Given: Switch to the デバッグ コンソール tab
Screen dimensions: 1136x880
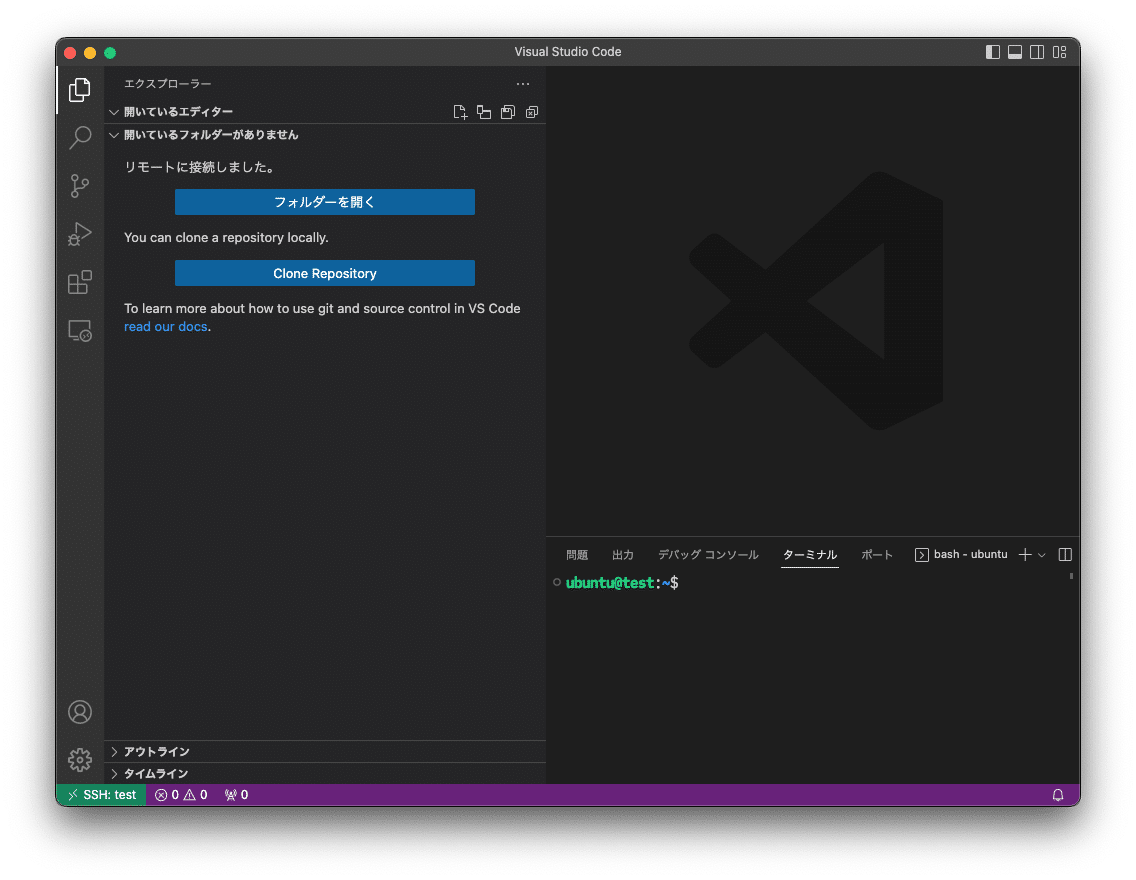Looking at the screenshot, I should point(708,555).
